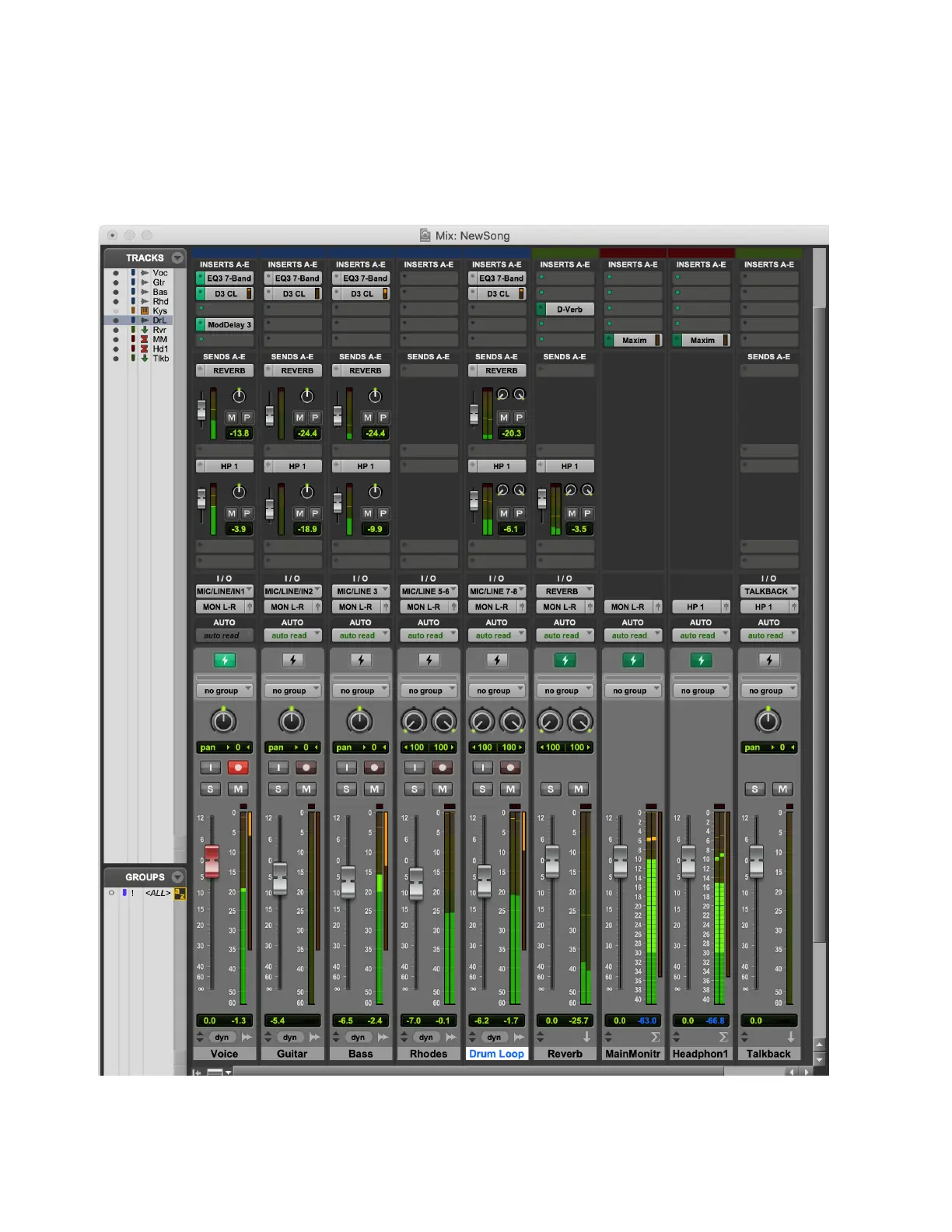The image size is (952, 1232).
Task: Record-enable the Voice track
Action: [238, 768]
